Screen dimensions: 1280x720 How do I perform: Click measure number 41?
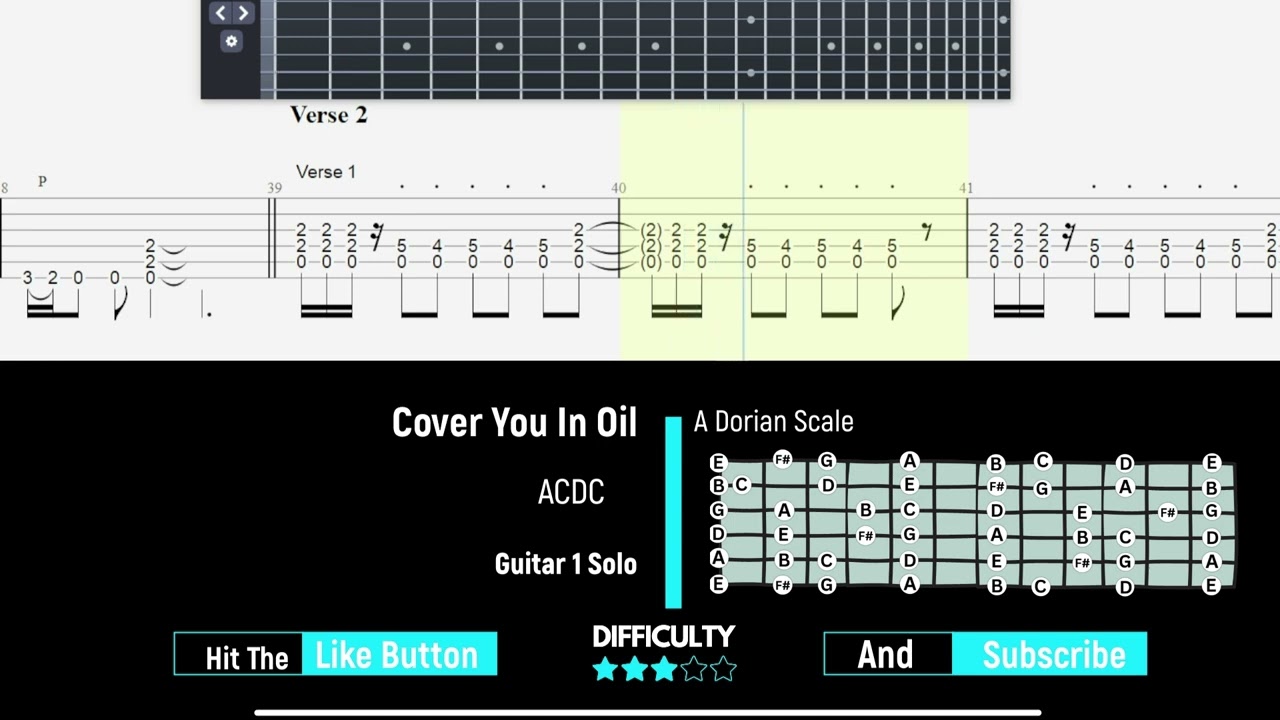966,188
